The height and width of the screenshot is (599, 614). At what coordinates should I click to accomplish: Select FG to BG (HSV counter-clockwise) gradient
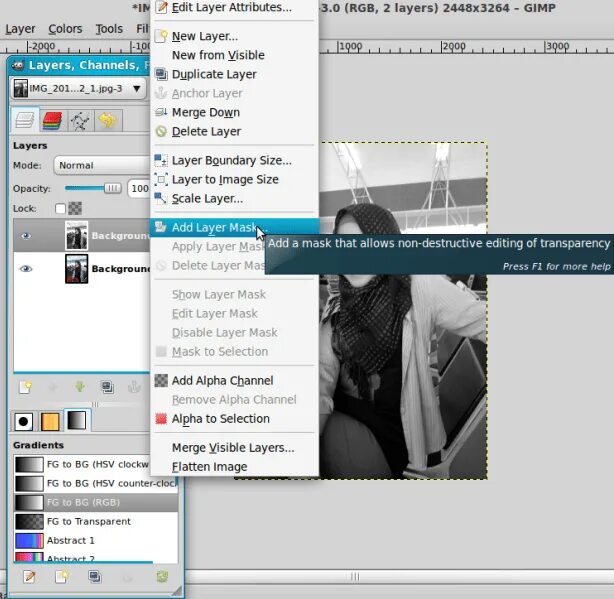click(x=96, y=484)
